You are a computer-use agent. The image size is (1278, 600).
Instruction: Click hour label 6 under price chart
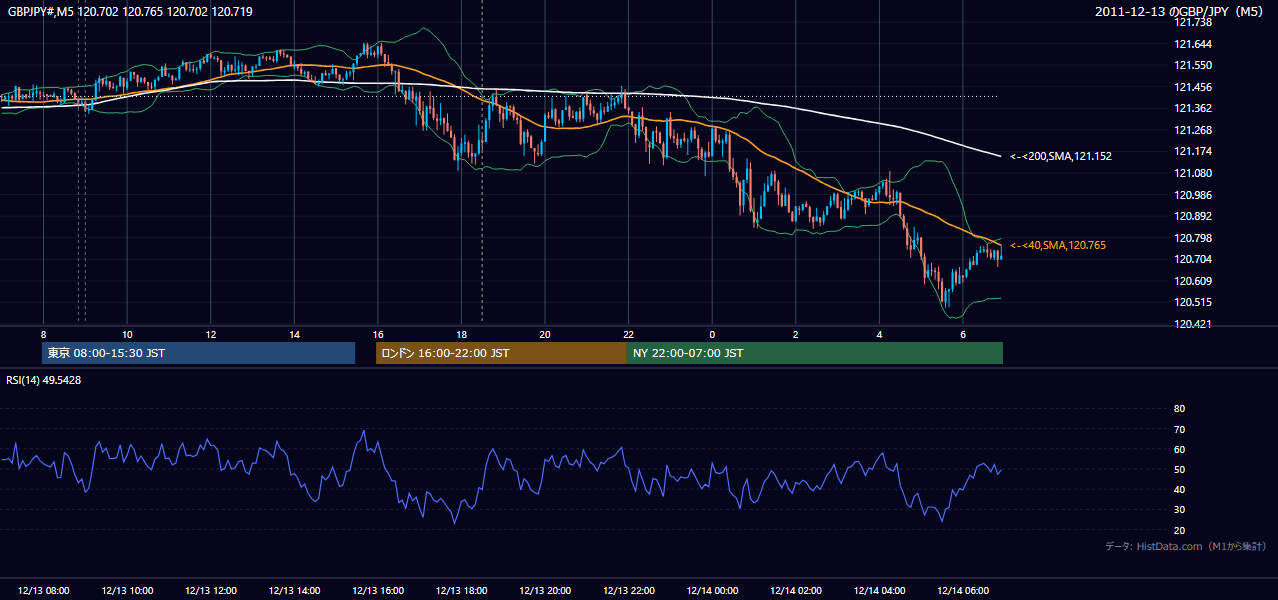pyautogui.click(x=962, y=334)
